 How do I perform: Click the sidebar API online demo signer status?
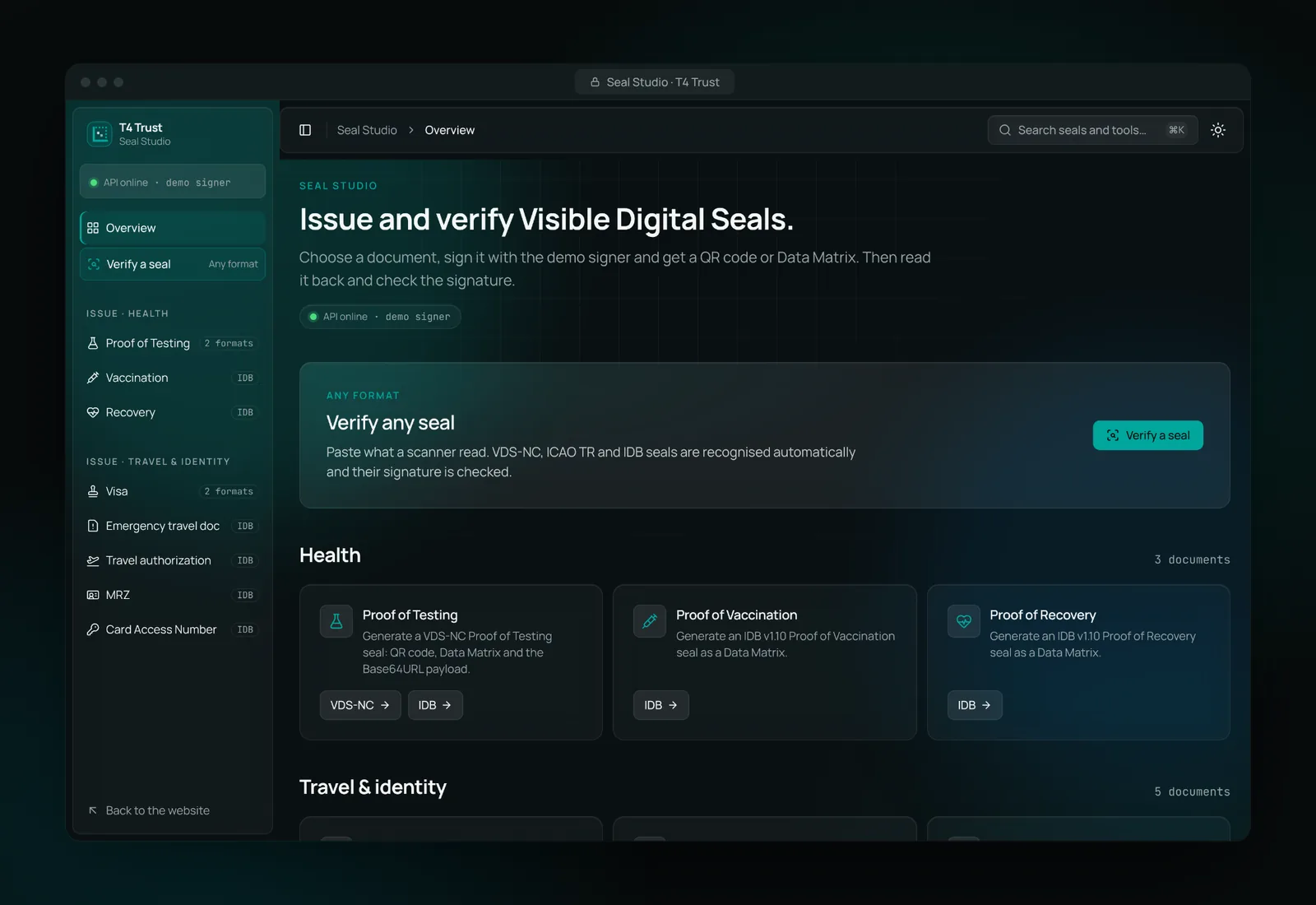click(173, 182)
